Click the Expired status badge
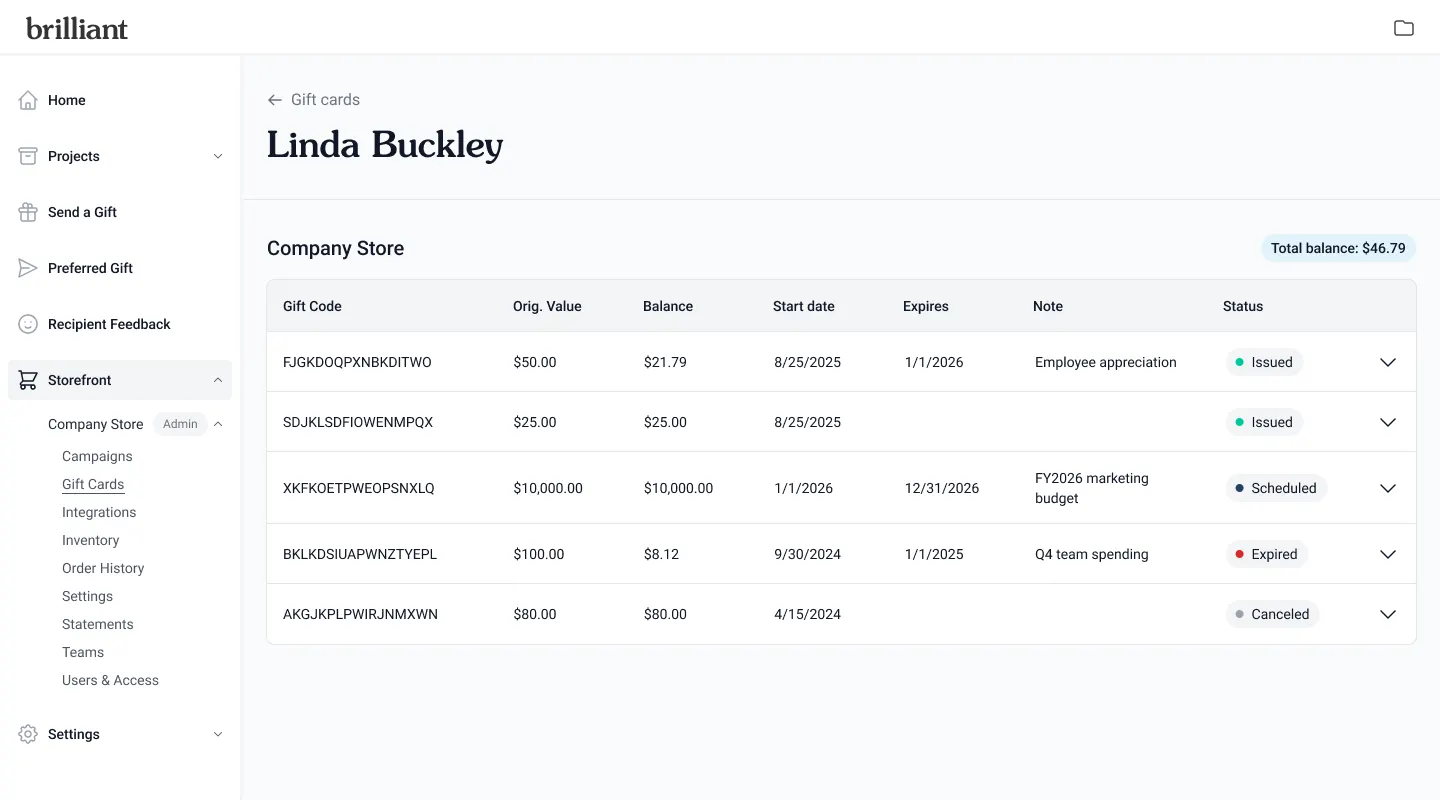 coord(1266,554)
